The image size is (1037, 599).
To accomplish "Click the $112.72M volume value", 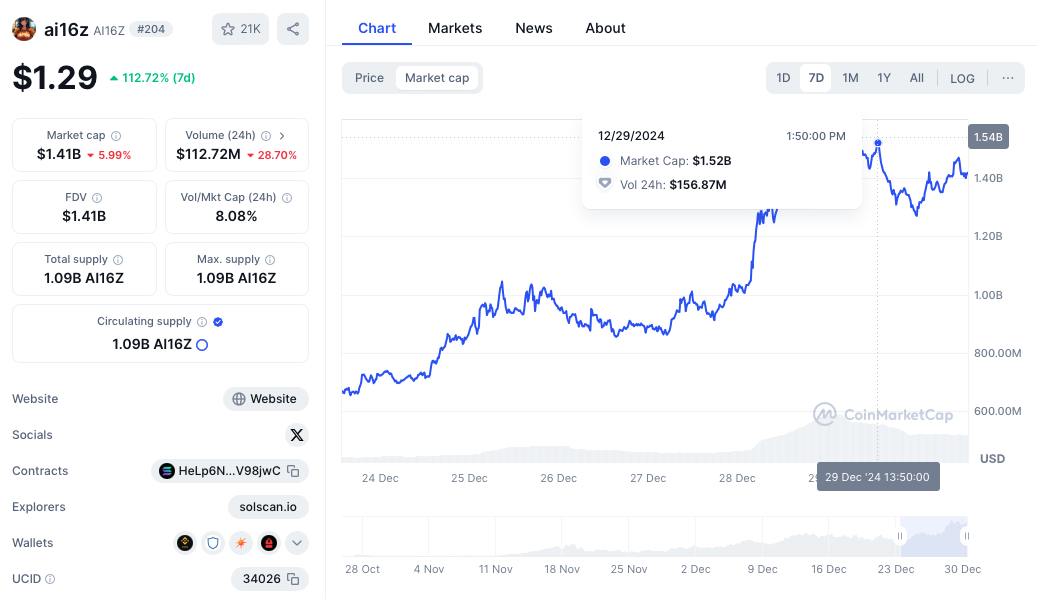I will pos(208,154).
